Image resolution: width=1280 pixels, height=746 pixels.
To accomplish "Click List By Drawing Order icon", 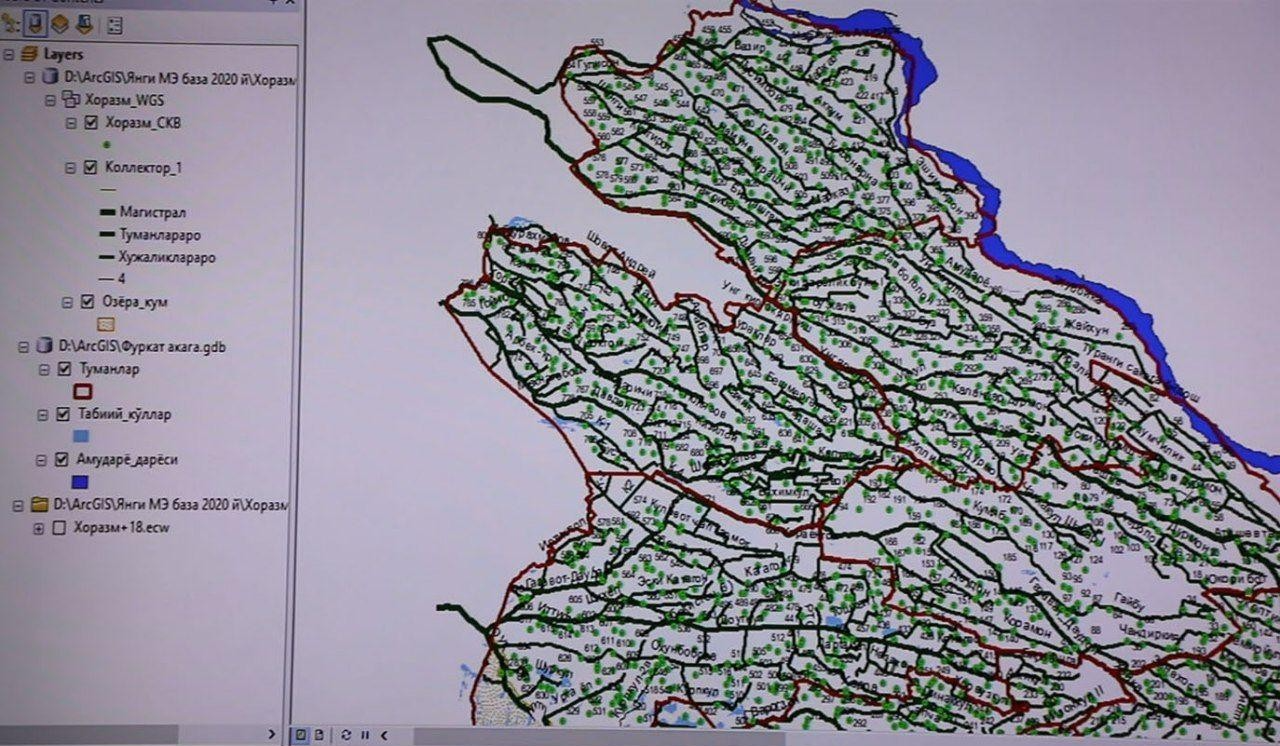I will [x=10, y=22].
